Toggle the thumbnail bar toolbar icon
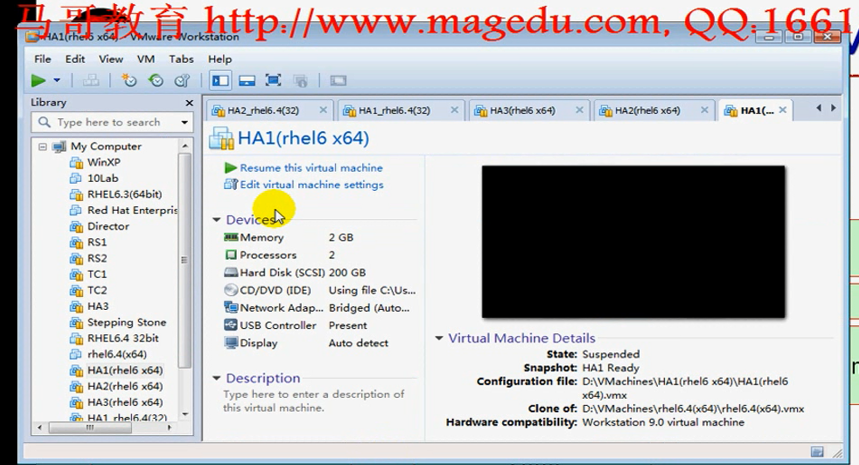 point(247,81)
